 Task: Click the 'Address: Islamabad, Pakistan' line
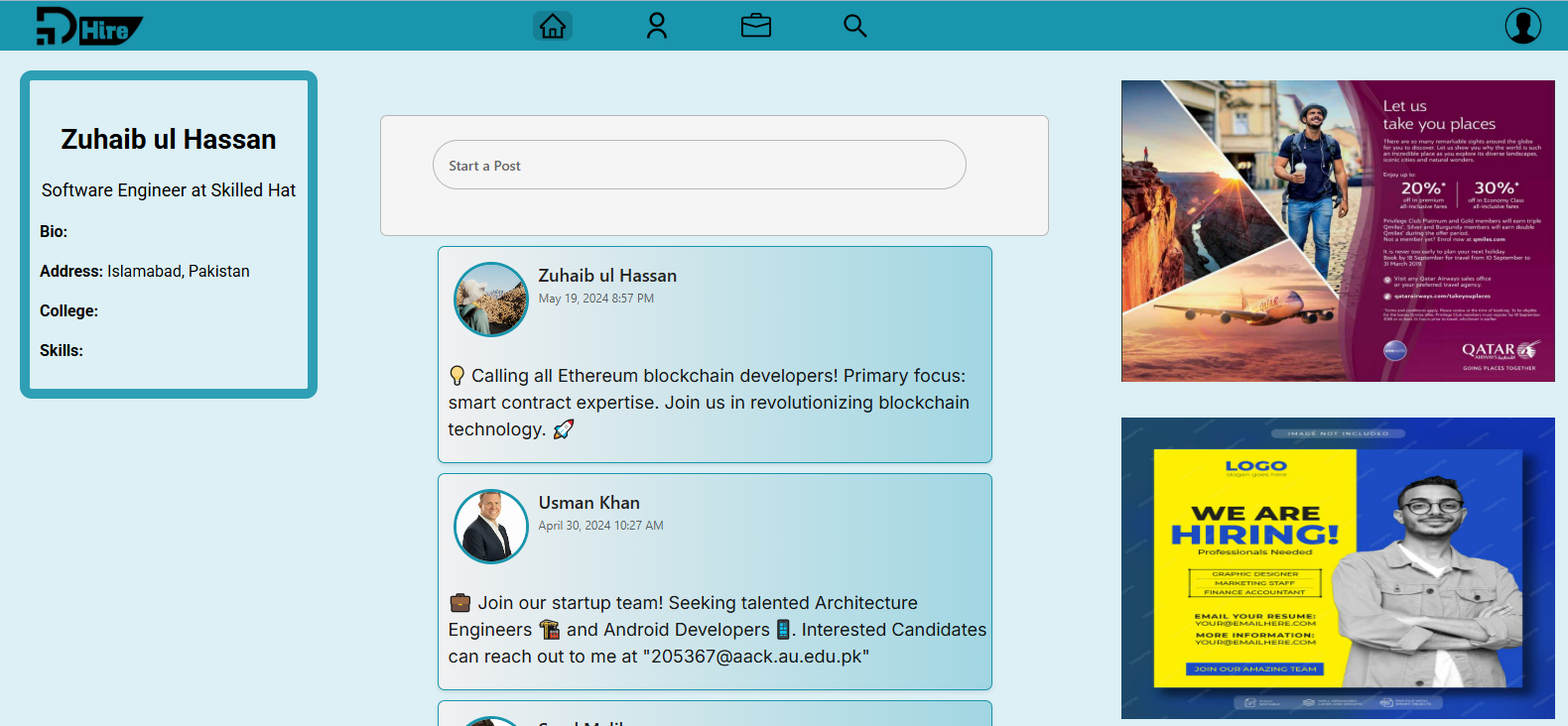pos(145,271)
